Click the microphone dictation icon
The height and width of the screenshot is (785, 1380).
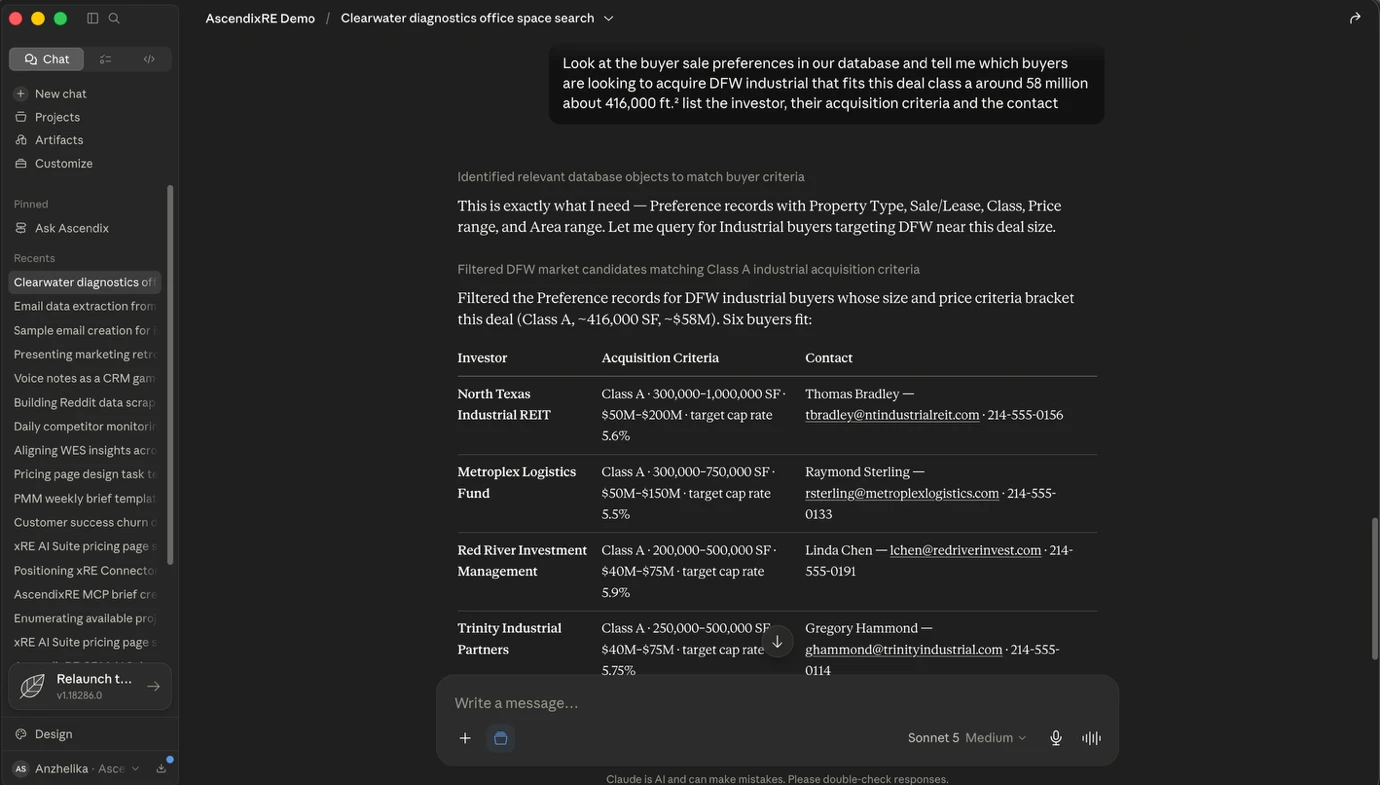(1056, 738)
